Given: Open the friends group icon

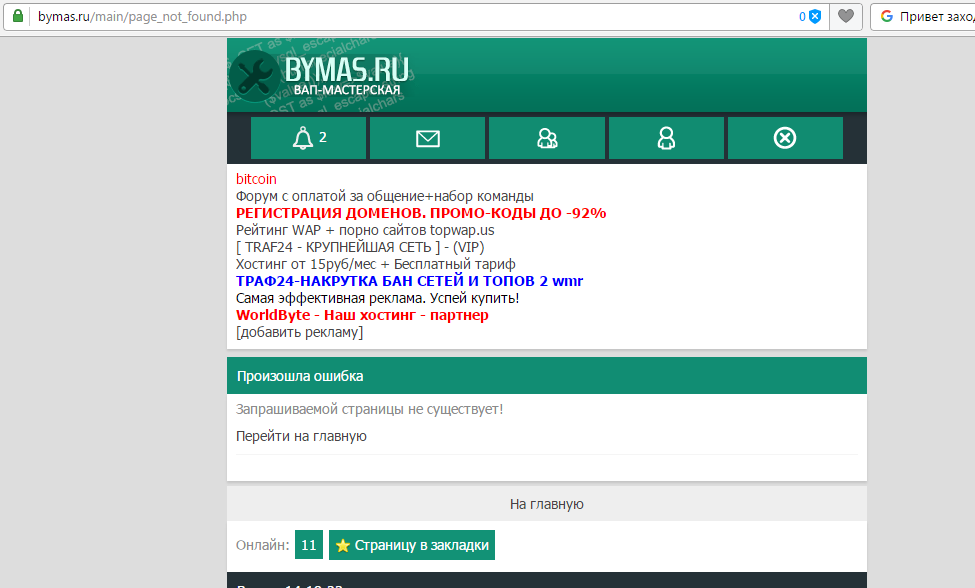Looking at the screenshot, I should tap(547, 138).
